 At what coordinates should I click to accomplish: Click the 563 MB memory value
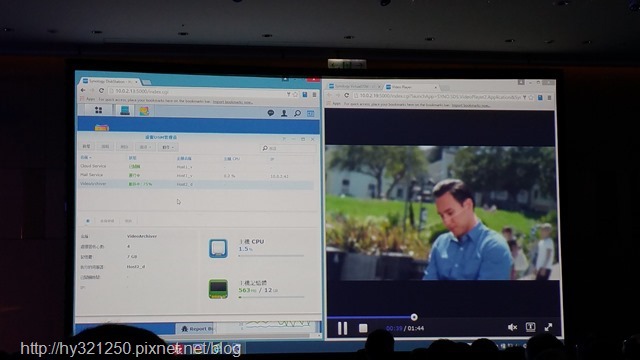click(247, 290)
